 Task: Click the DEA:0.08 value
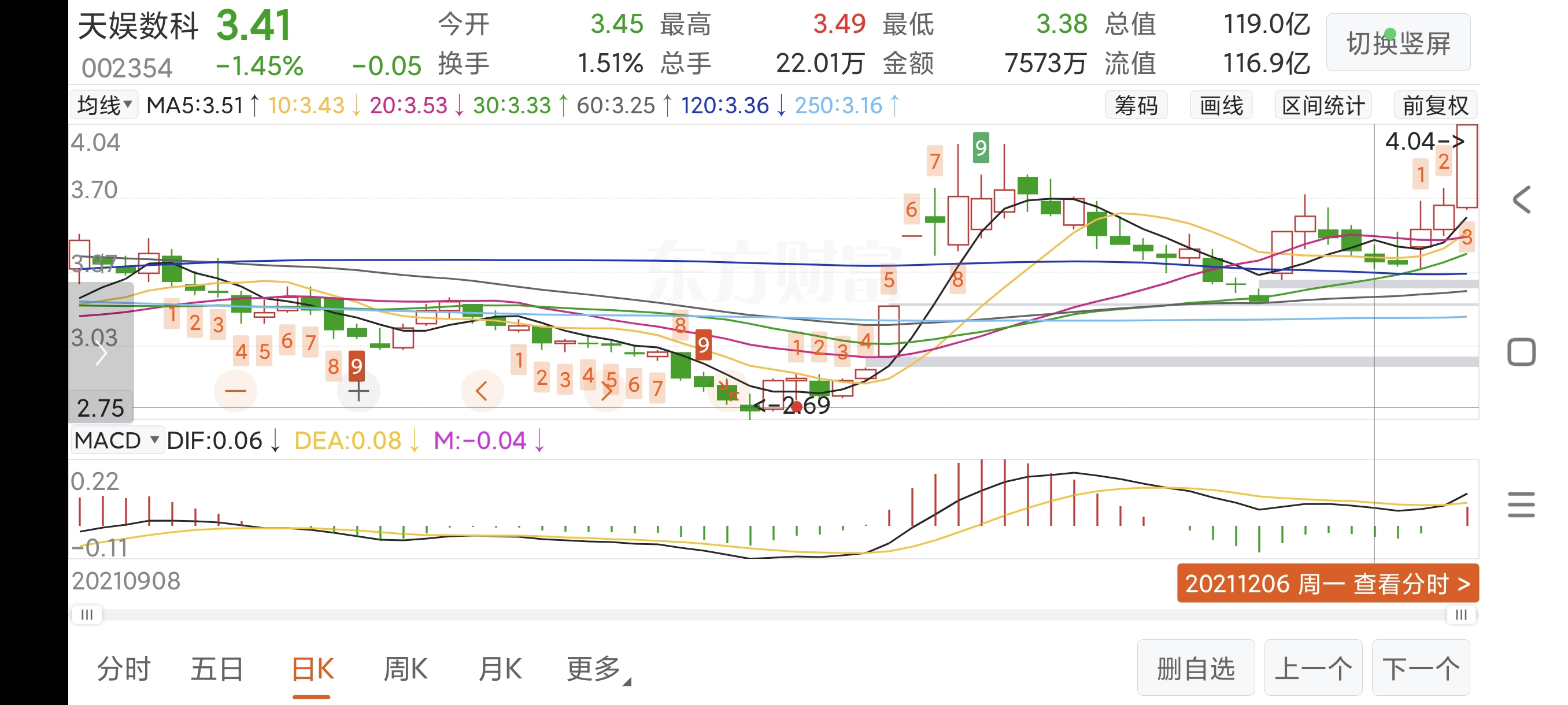[357, 440]
